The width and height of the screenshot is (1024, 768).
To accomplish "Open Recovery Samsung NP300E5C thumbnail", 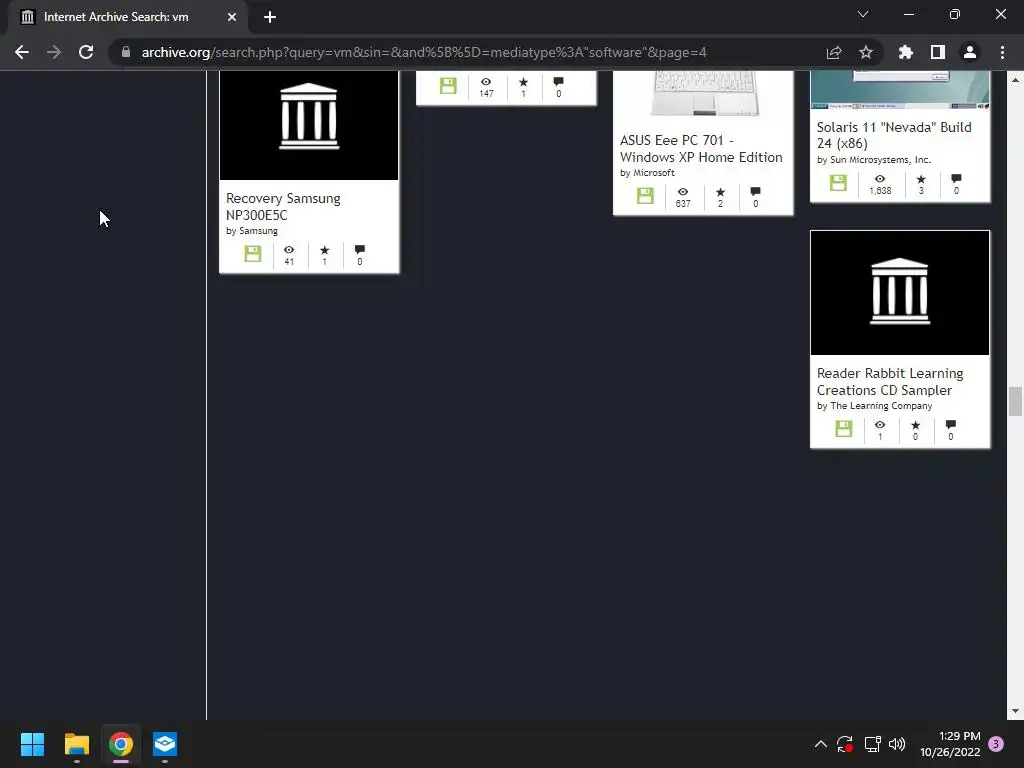I will (309, 125).
